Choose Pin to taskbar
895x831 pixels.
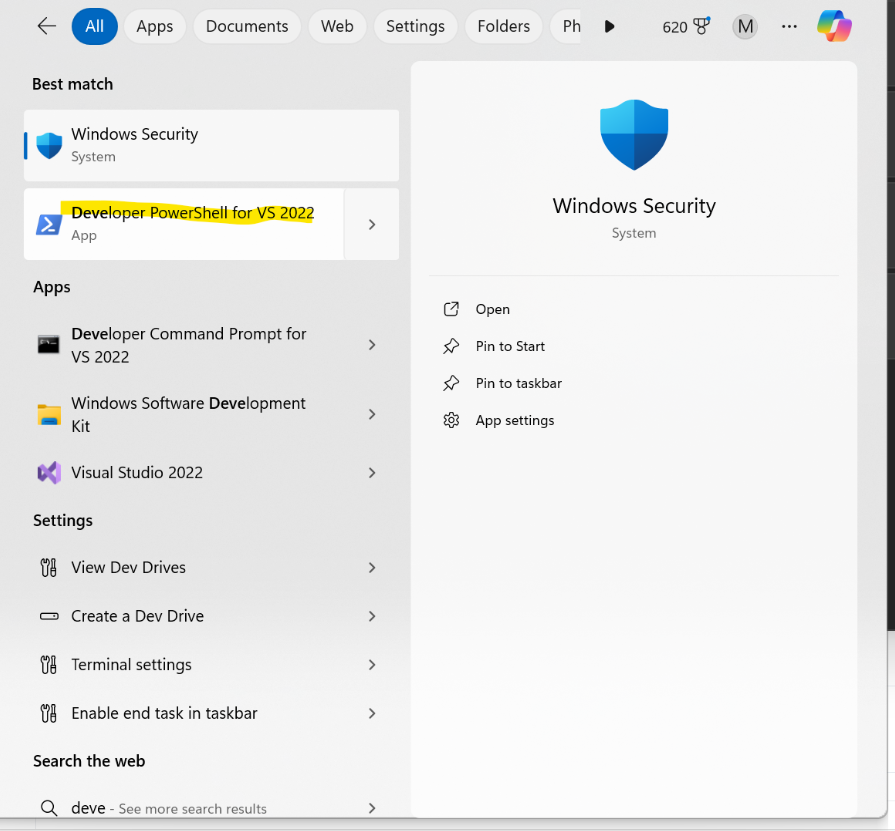pos(519,384)
